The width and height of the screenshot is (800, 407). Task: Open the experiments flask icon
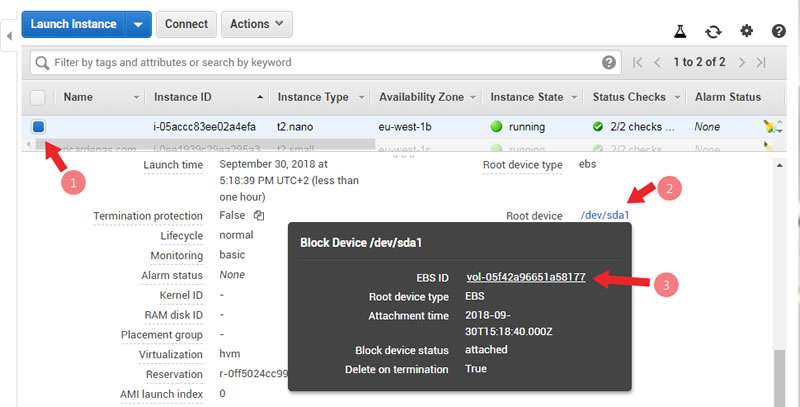pos(680,32)
